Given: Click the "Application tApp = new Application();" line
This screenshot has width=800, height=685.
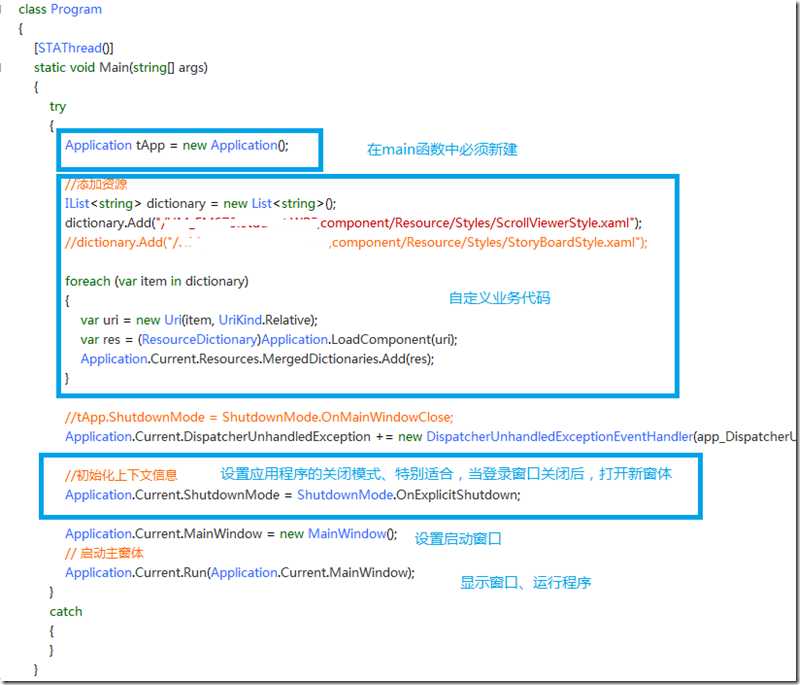Looking at the screenshot, I should coord(177,145).
